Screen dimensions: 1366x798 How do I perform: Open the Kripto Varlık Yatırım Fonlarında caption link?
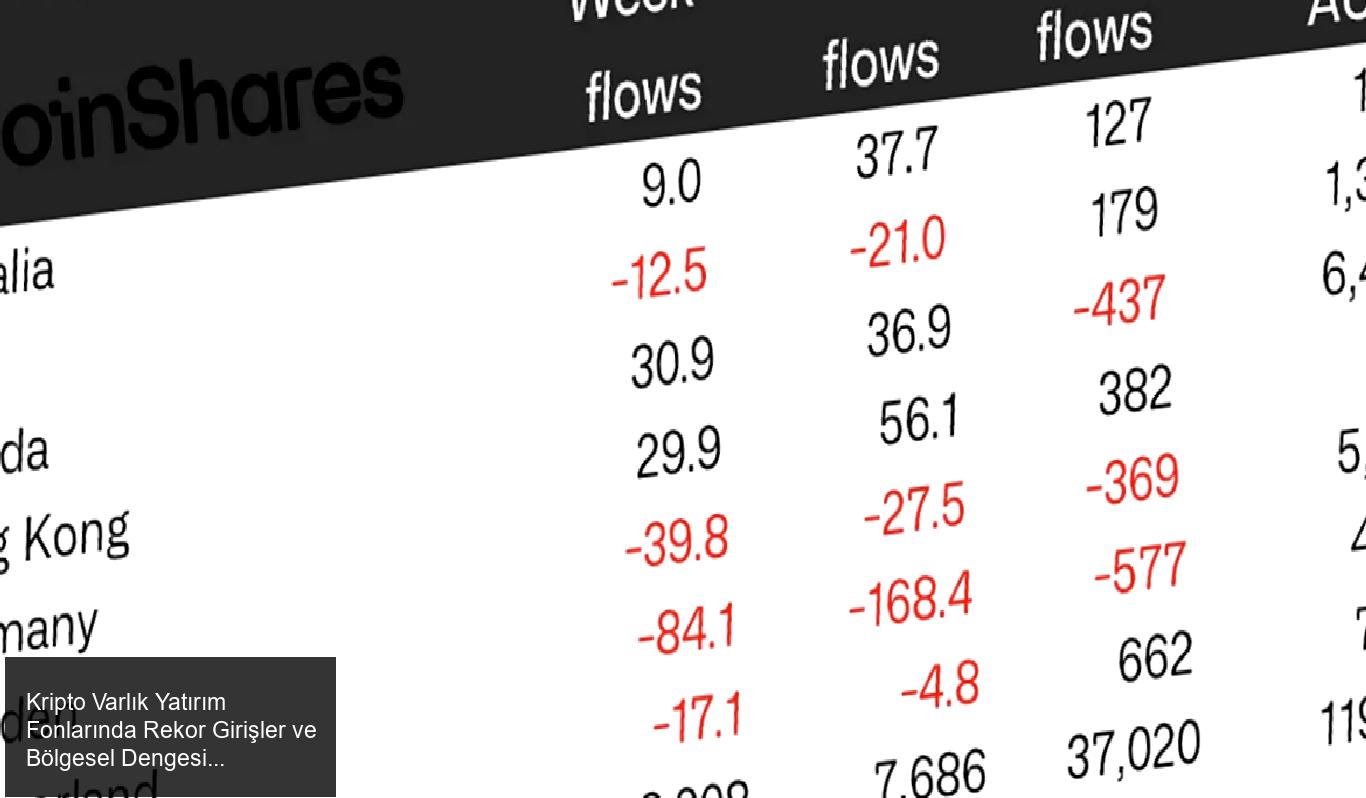point(171,730)
